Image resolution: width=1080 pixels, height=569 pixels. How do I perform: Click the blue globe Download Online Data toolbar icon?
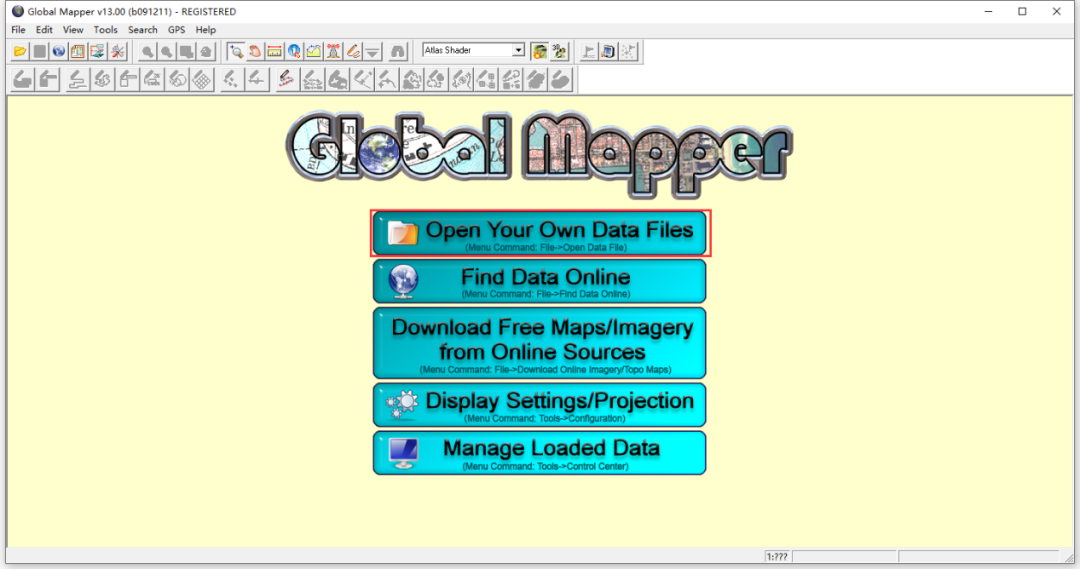(59, 51)
